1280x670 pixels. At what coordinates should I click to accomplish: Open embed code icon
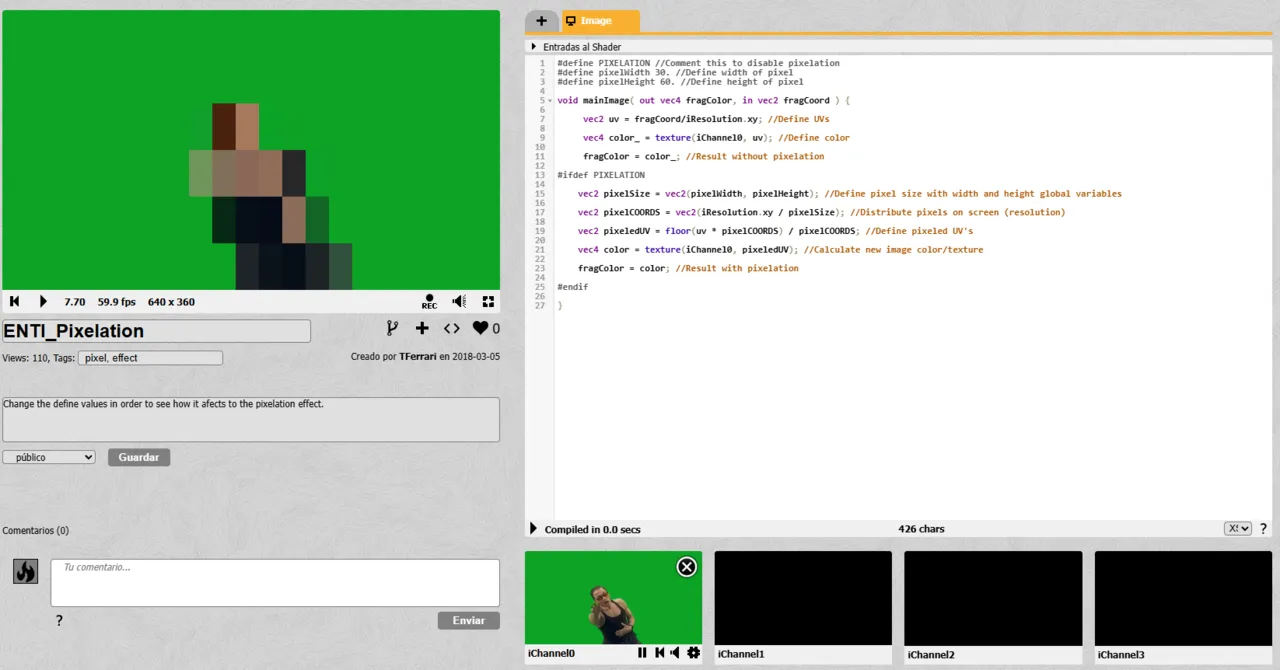(452, 328)
